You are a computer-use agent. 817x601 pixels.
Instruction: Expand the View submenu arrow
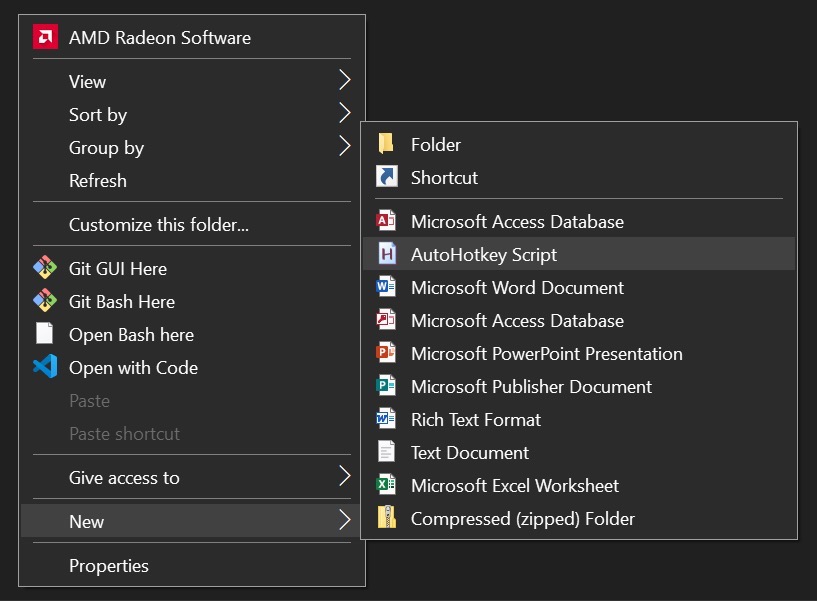click(345, 81)
